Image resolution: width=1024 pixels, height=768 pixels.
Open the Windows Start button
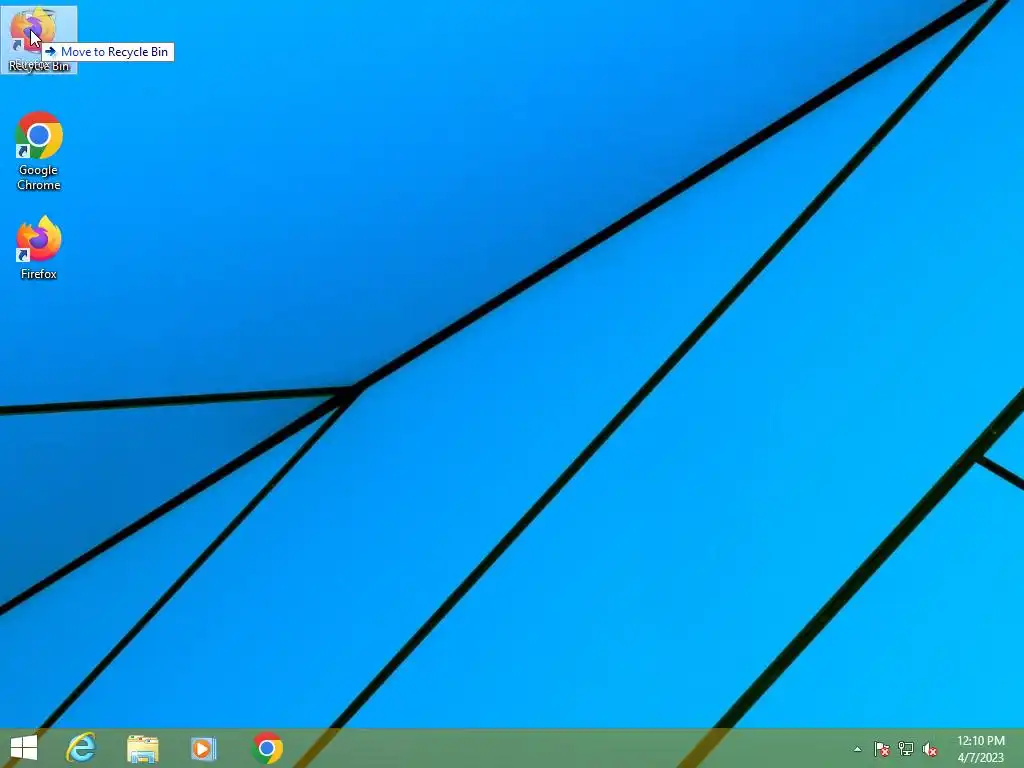[x=24, y=748]
